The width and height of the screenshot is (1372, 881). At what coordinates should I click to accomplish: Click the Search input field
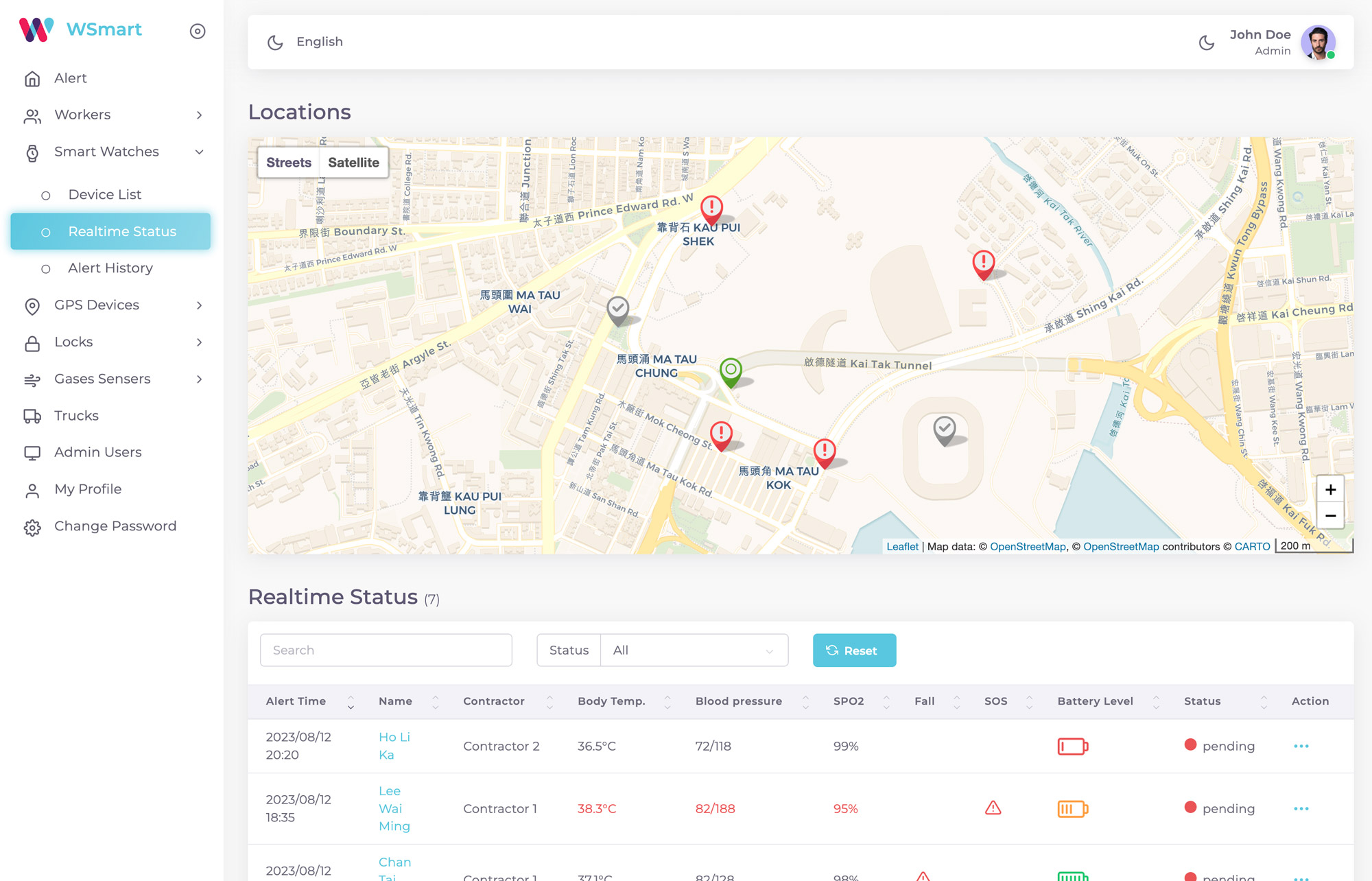[386, 650]
